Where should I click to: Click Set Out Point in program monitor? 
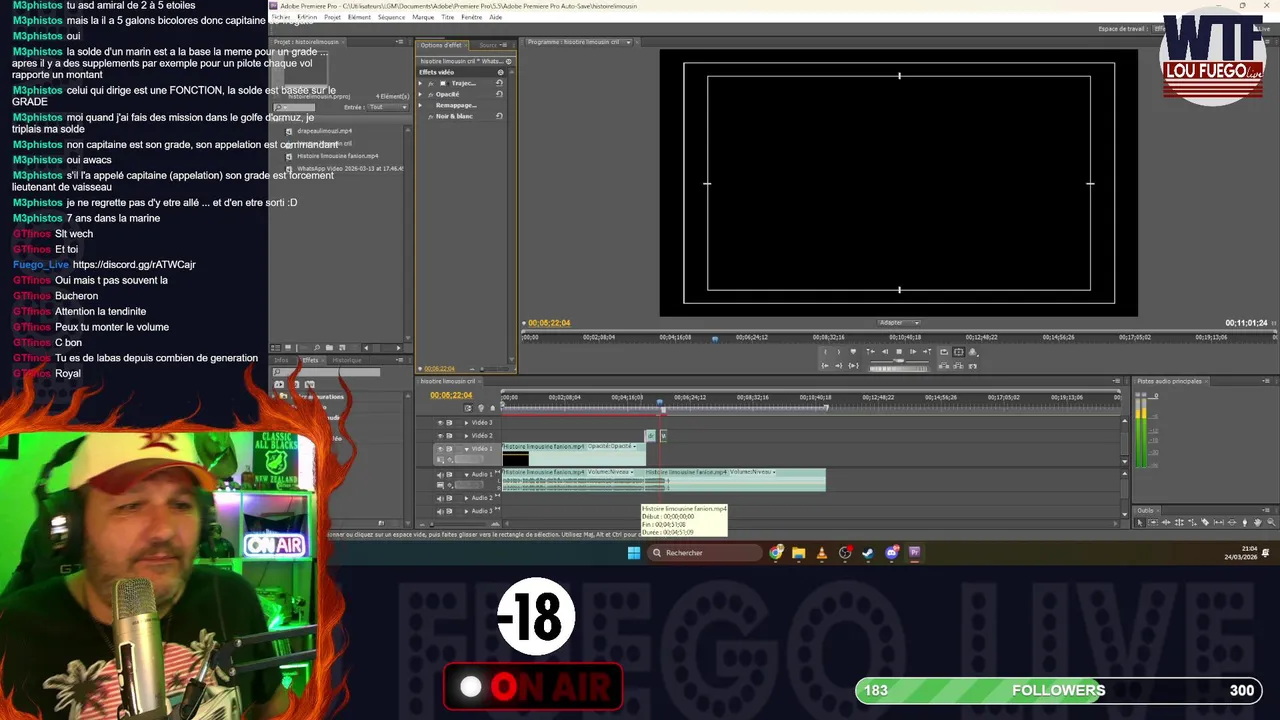pyautogui.click(x=839, y=352)
